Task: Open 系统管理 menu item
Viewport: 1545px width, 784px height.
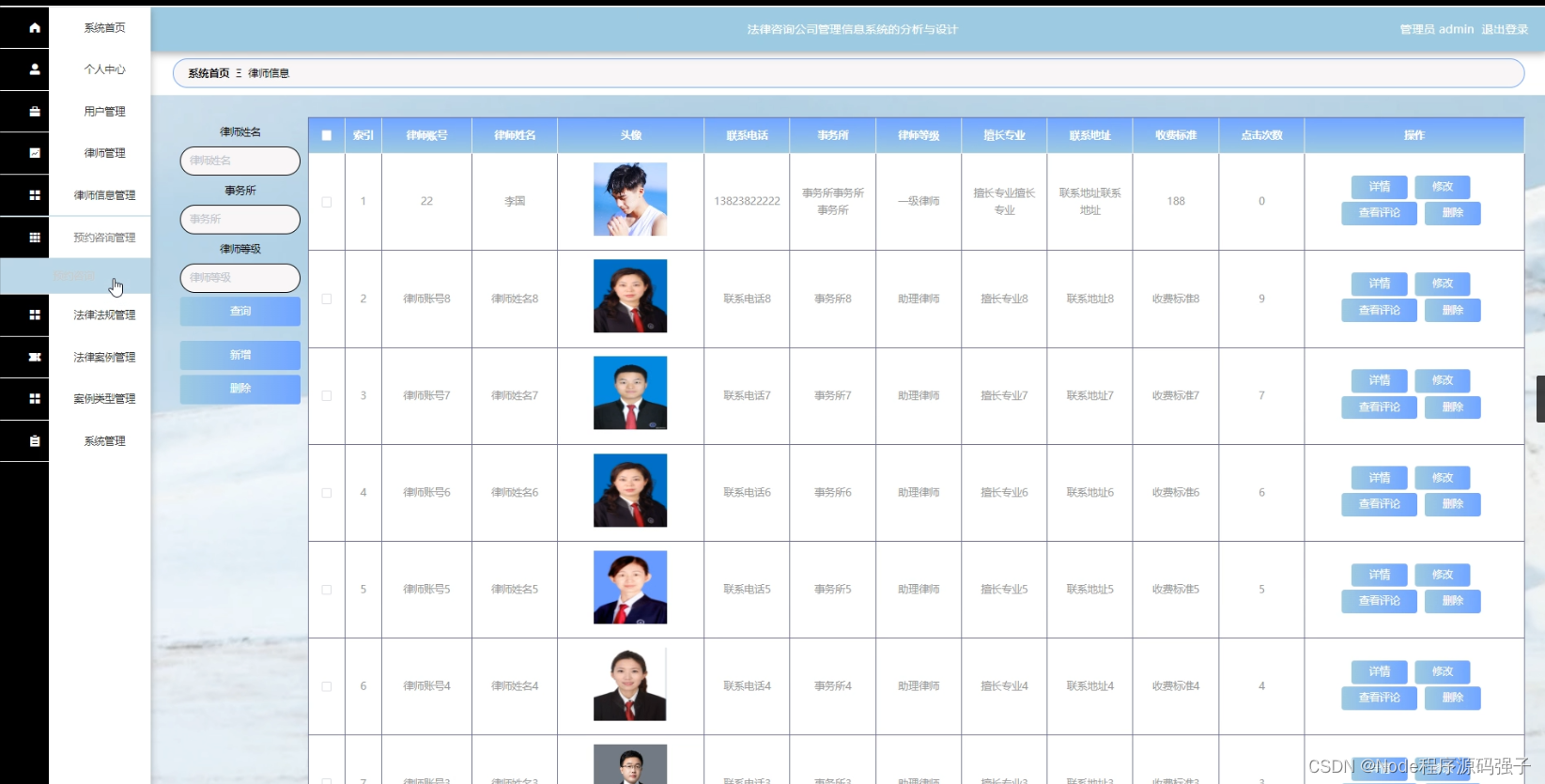Action: pyautogui.click(x=104, y=441)
